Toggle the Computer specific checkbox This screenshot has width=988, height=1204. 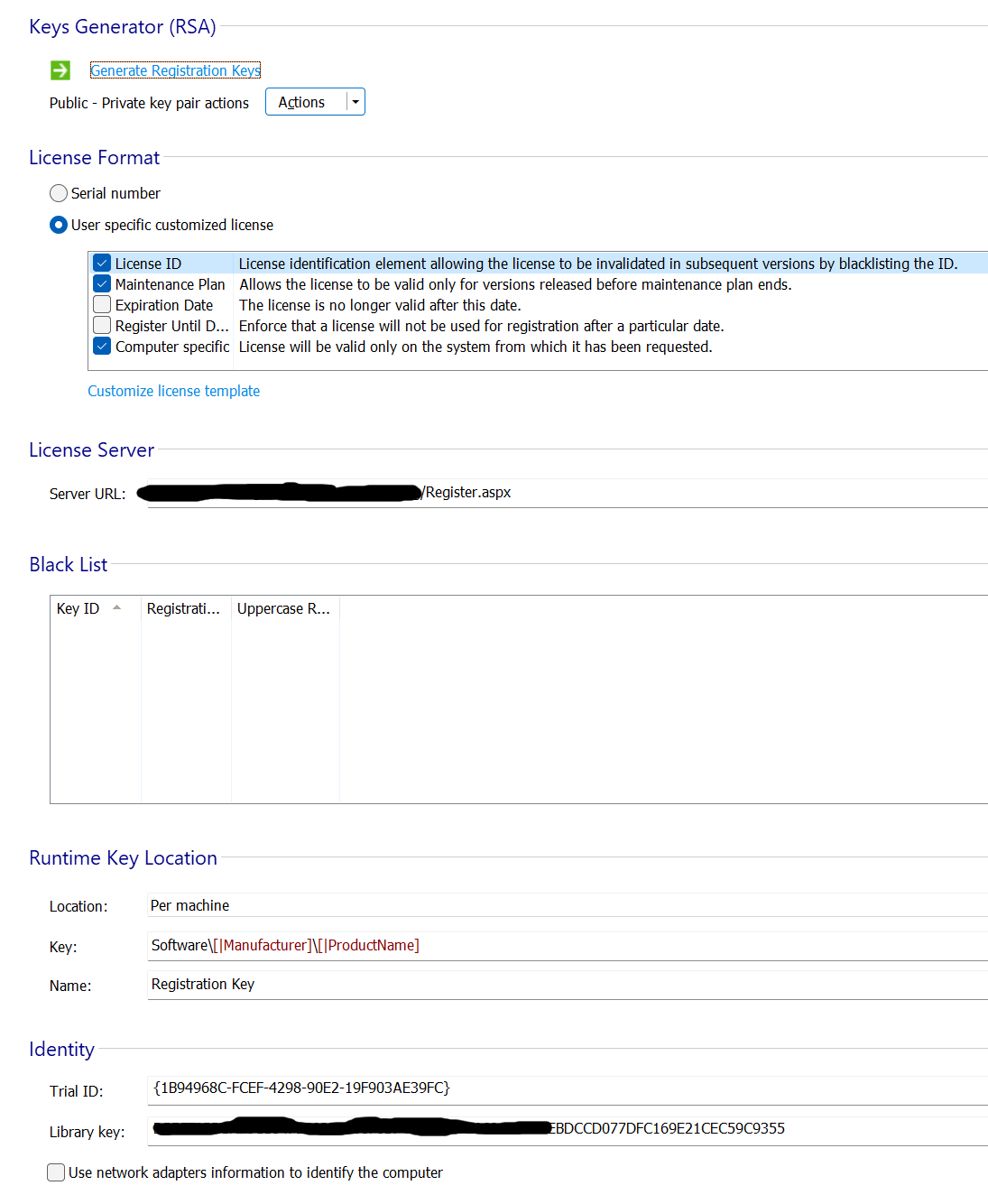pos(102,347)
